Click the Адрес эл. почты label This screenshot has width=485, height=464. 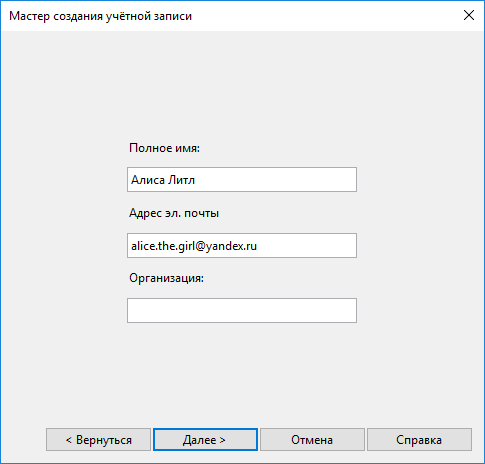[x=174, y=213]
